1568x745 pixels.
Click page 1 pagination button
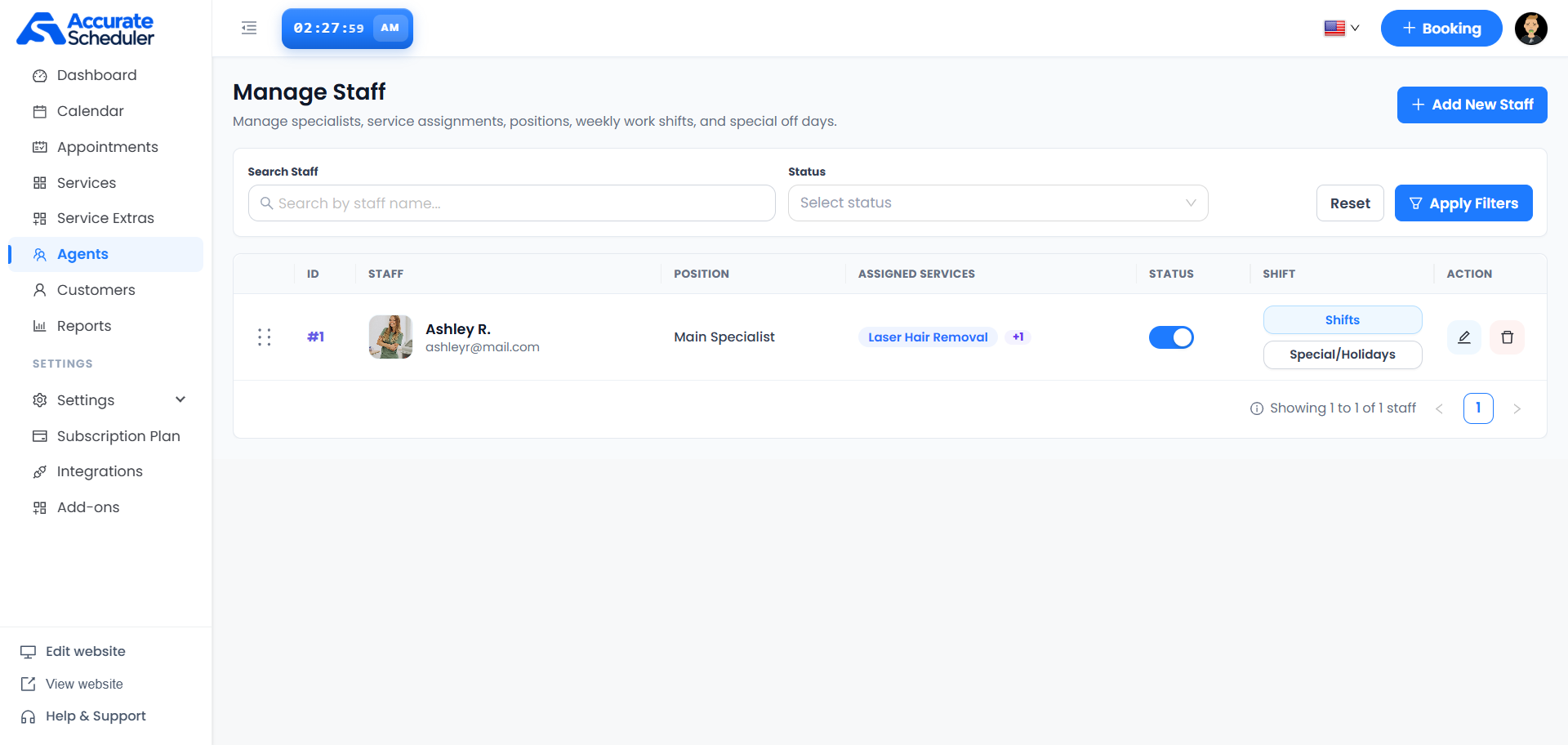1478,408
